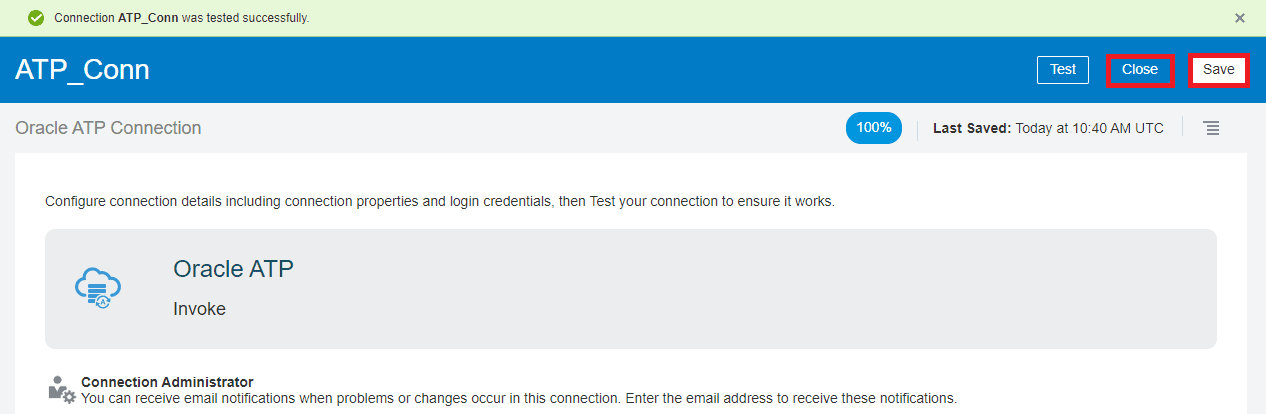Click the Oracle ATP adapter name
The height and width of the screenshot is (414, 1266).
[233, 269]
